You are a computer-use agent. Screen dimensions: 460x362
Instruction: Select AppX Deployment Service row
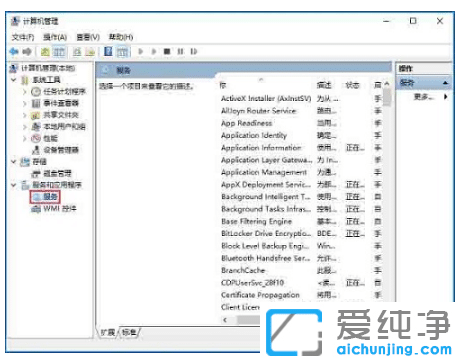point(266,185)
